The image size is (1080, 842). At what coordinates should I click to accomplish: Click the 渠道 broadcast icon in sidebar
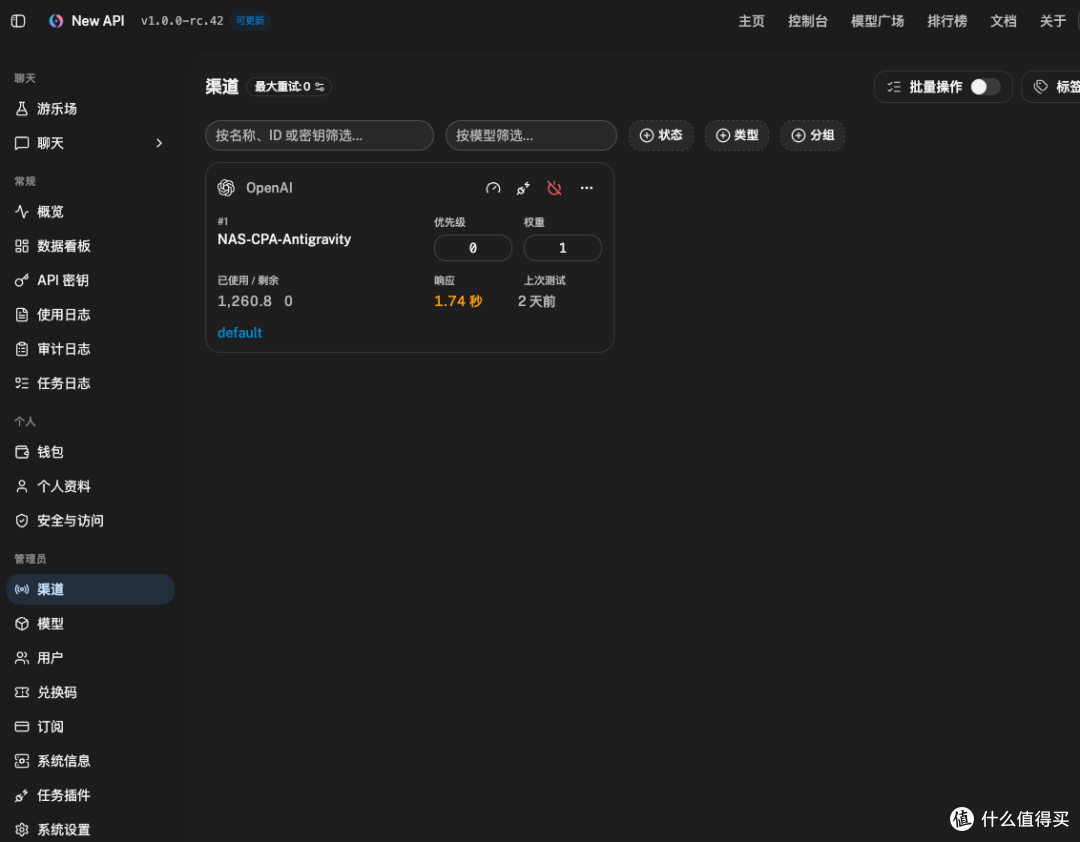pyautogui.click(x=22, y=589)
